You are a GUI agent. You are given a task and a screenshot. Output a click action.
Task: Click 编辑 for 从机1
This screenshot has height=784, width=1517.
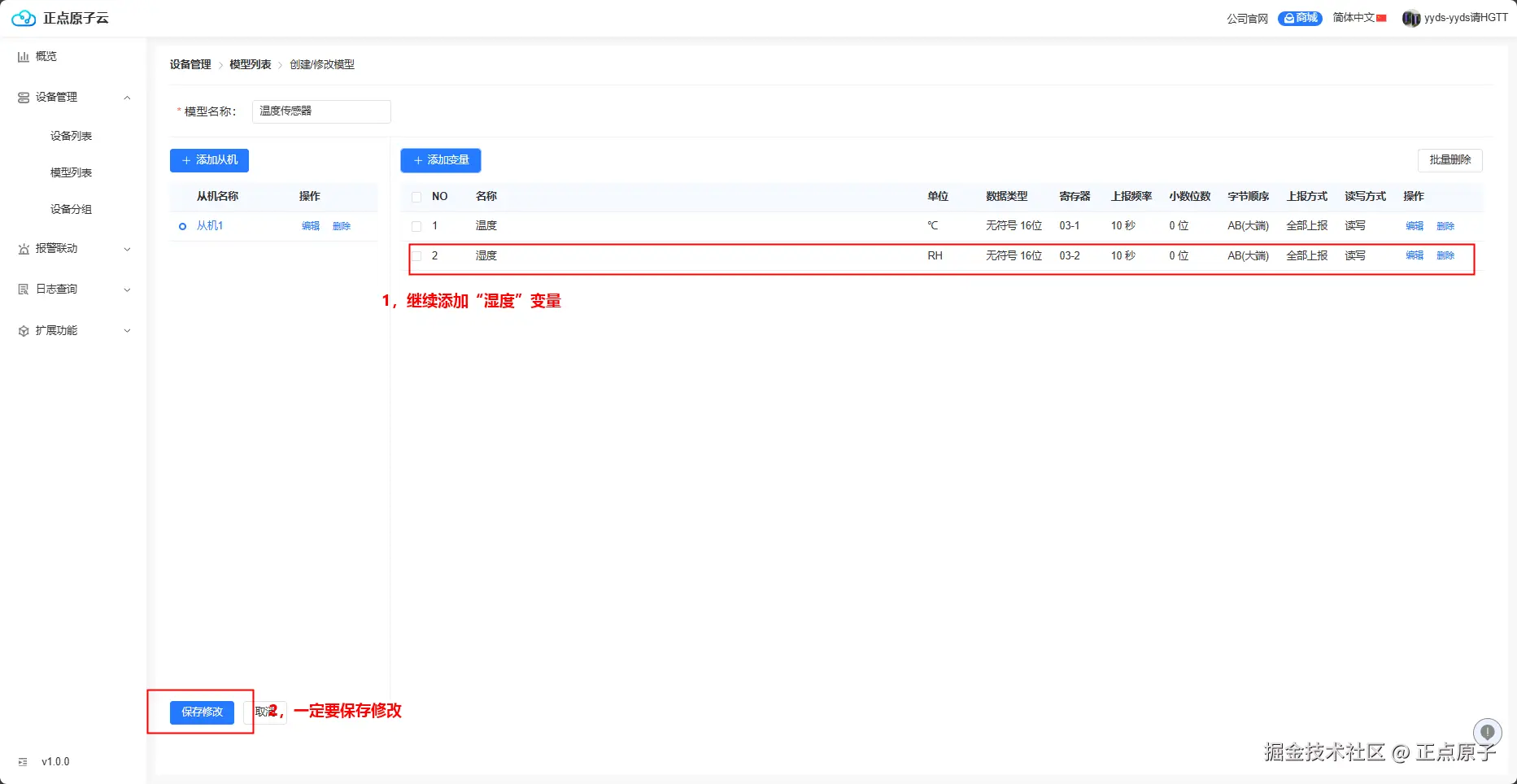pyautogui.click(x=311, y=226)
